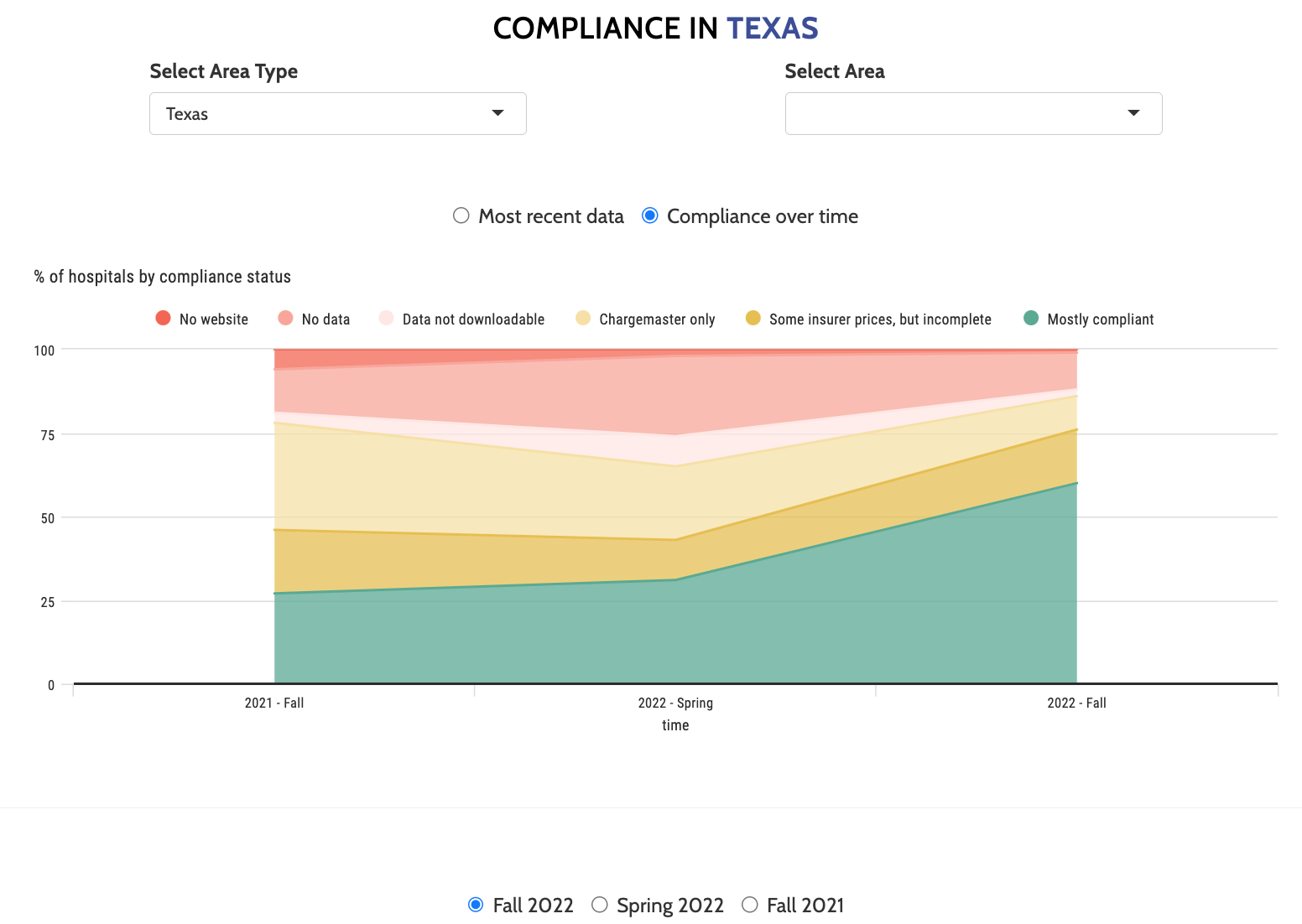Choose the Fall 2021 radio option
The image size is (1302, 924).
[x=750, y=905]
